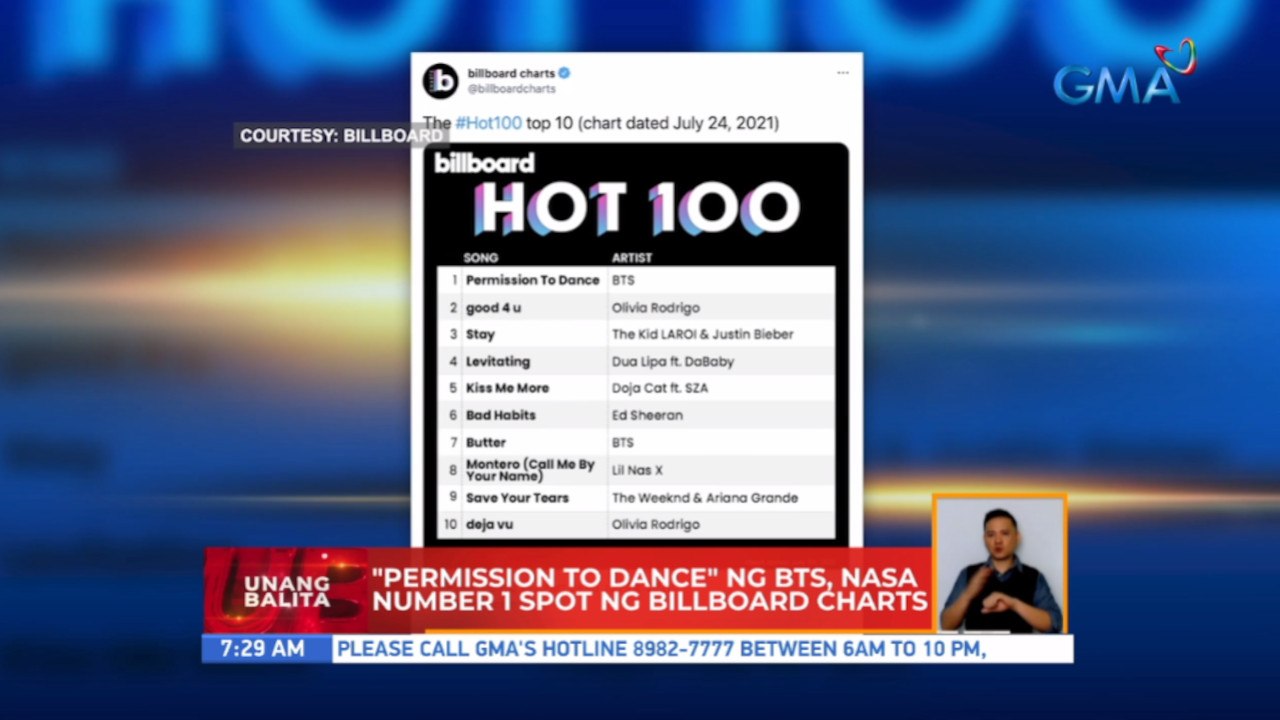1280x720 pixels.
Task: Click artist 'Ed Sheeran'
Action: (647, 415)
